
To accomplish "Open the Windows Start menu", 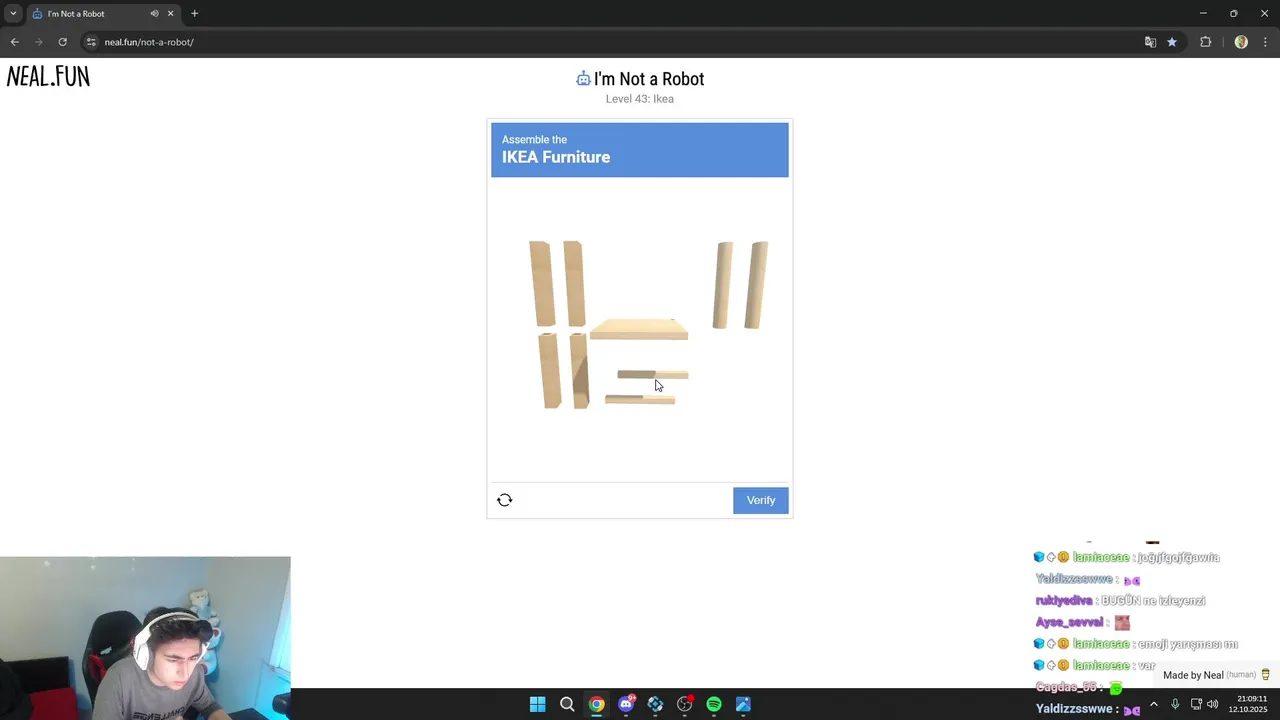I will (x=537, y=704).
